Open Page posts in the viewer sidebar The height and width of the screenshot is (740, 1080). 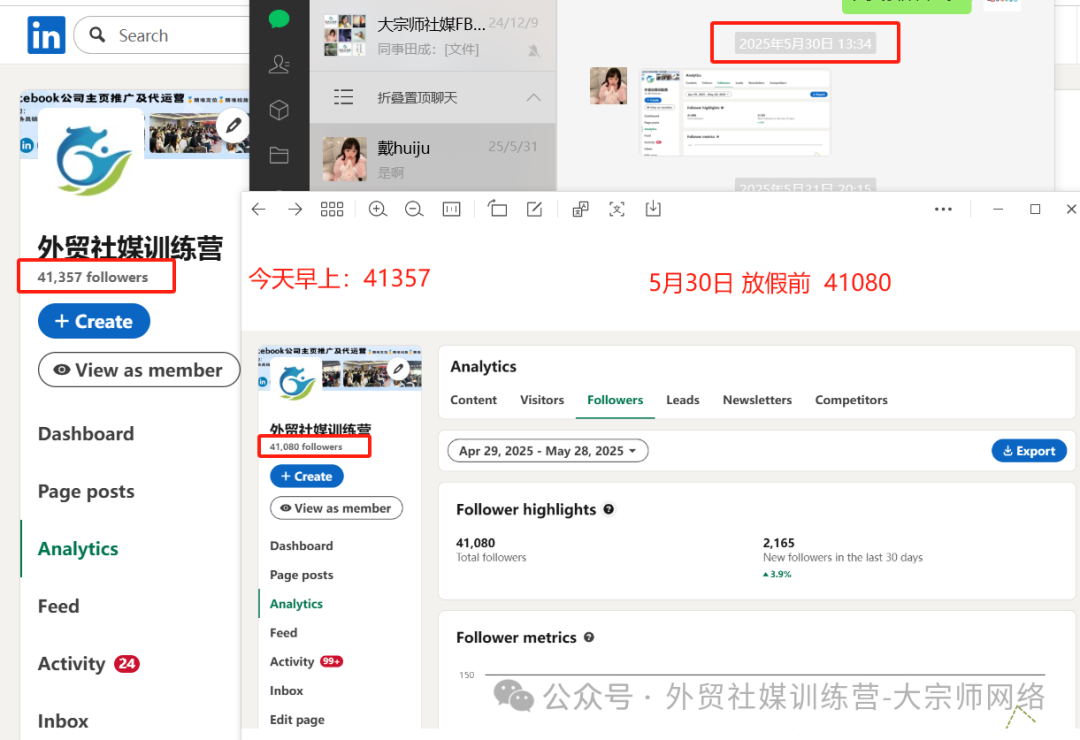point(301,575)
